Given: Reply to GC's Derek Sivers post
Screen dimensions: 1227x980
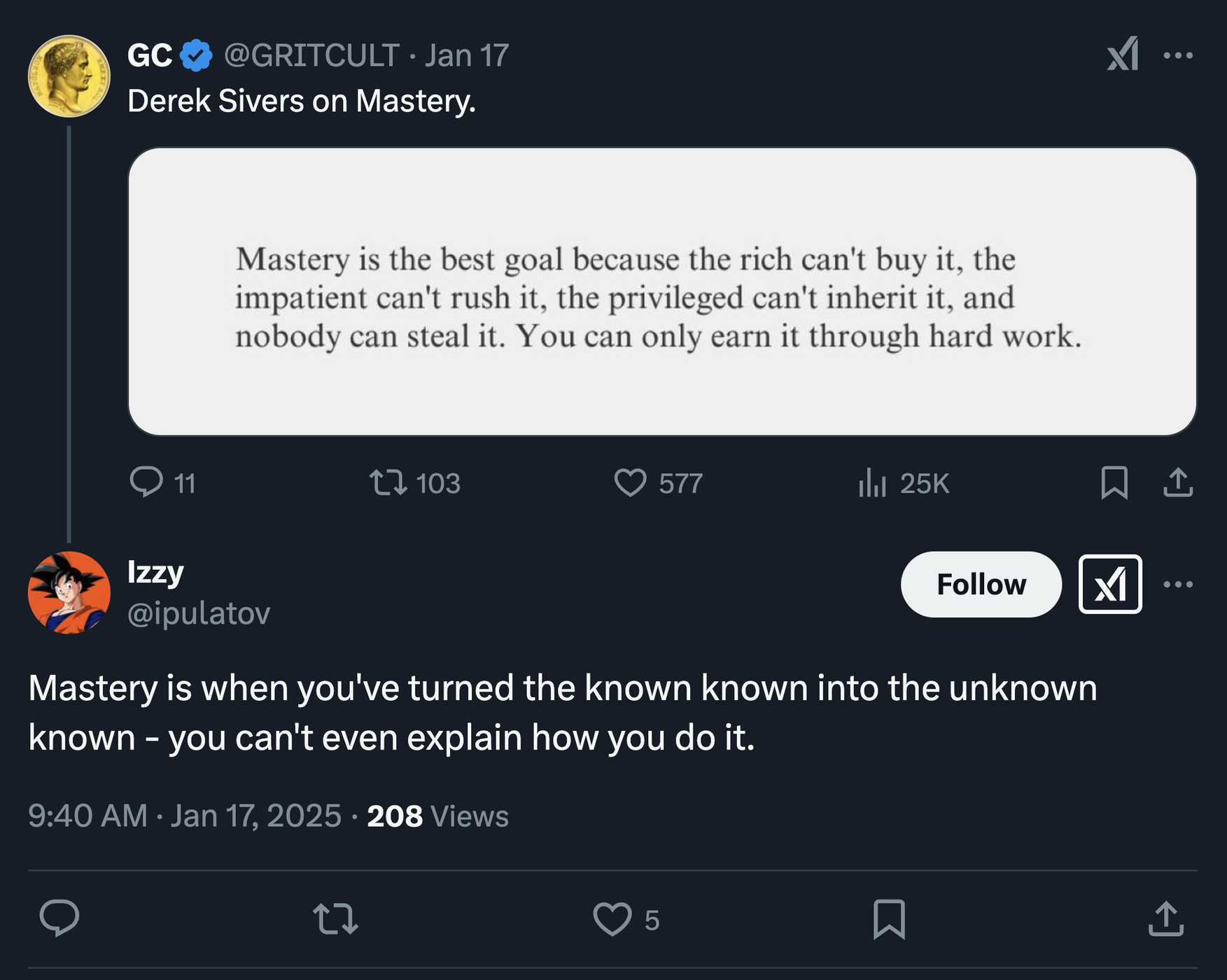Looking at the screenshot, I should (x=146, y=482).
